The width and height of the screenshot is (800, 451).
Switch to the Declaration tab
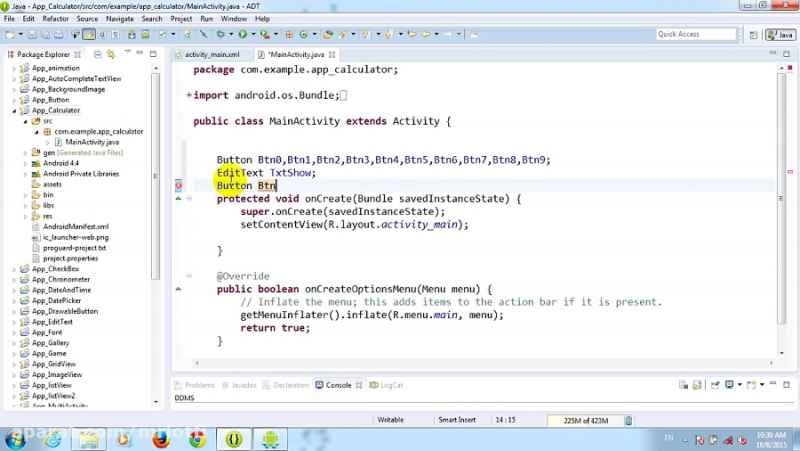click(x=286, y=385)
